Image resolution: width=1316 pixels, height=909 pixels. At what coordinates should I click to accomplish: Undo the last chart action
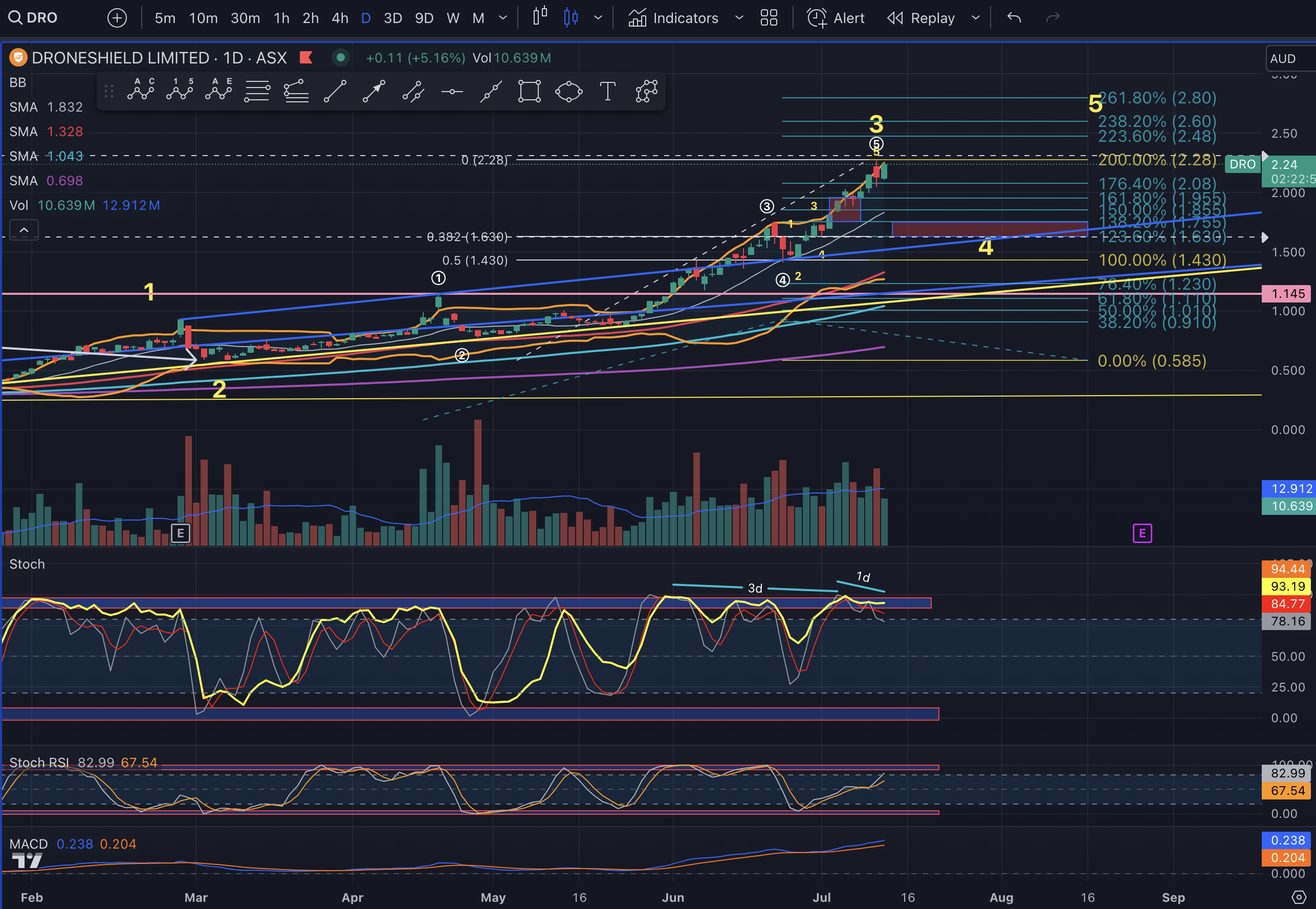(1014, 17)
